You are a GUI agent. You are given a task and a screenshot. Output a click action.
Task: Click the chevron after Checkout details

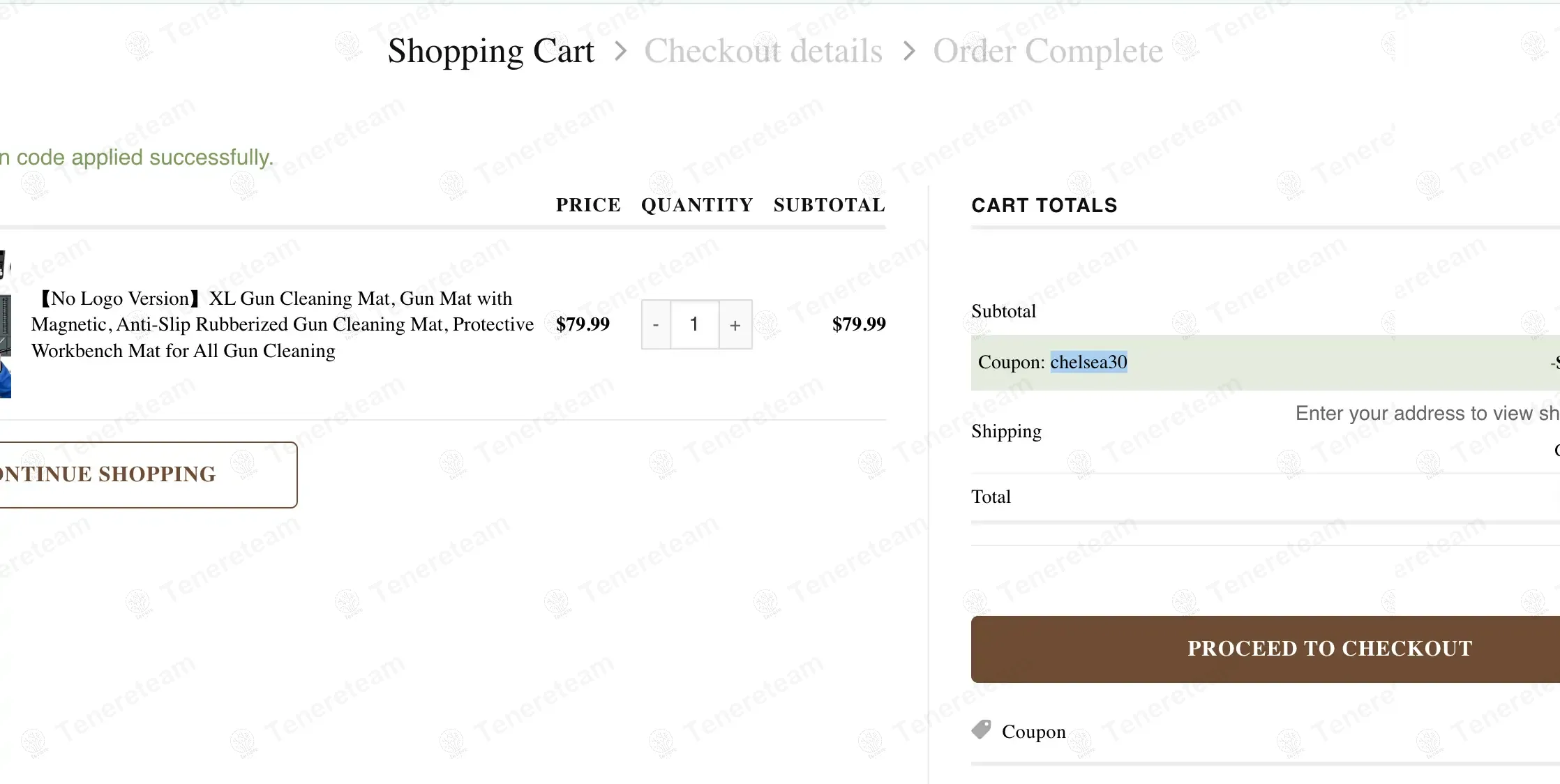[x=908, y=51]
